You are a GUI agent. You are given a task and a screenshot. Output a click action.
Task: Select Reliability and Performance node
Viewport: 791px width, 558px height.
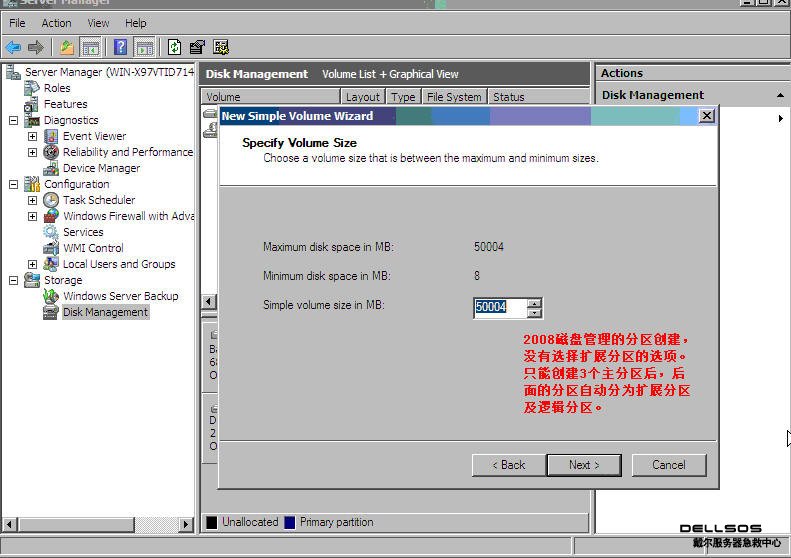click(x=128, y=152)
